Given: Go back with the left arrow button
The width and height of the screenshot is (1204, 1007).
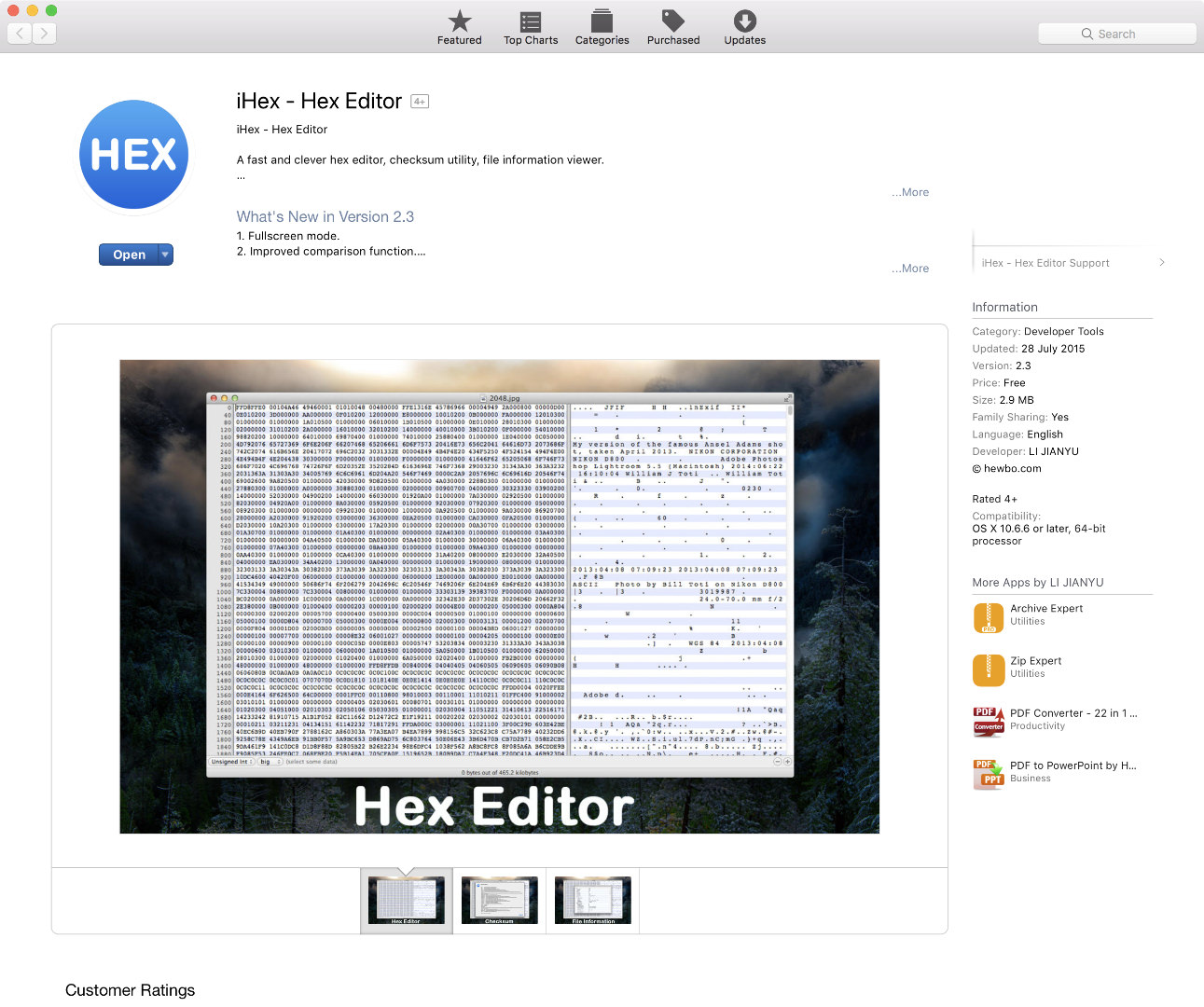Looking at the screenshot, I should point(20,34).
